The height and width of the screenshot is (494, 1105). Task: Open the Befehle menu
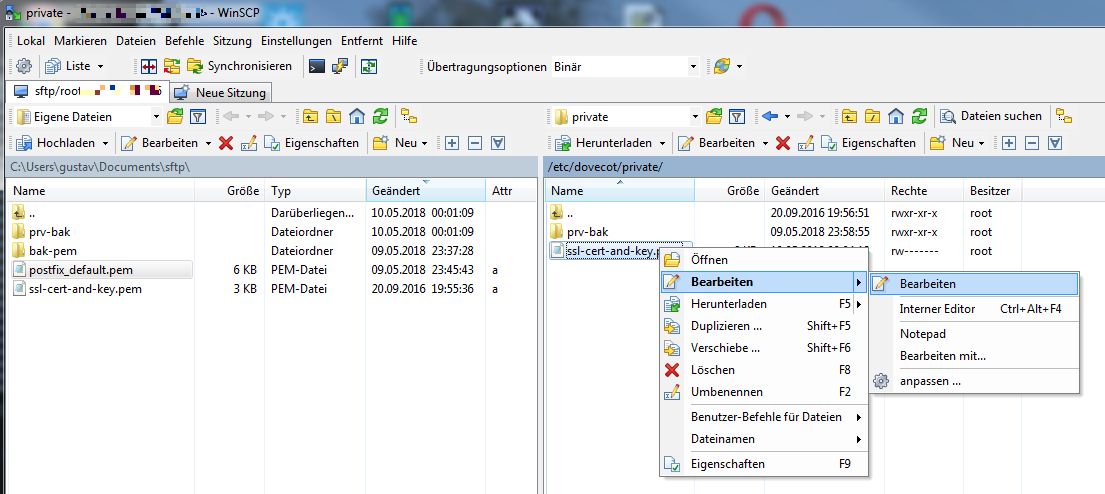[x=185, y=41]
